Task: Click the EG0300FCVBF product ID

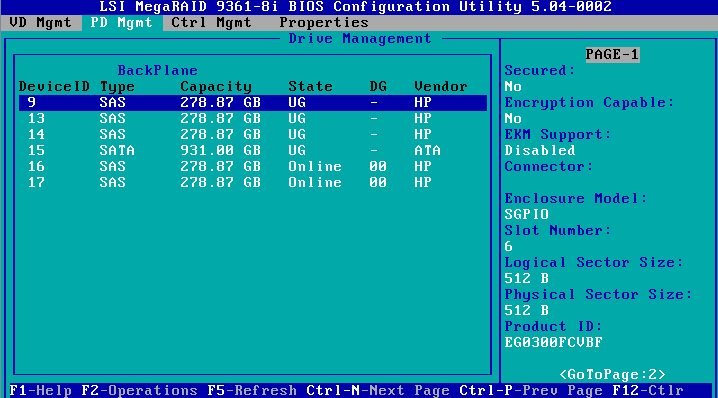Action: pyautogui.click(x=553, y=343)
